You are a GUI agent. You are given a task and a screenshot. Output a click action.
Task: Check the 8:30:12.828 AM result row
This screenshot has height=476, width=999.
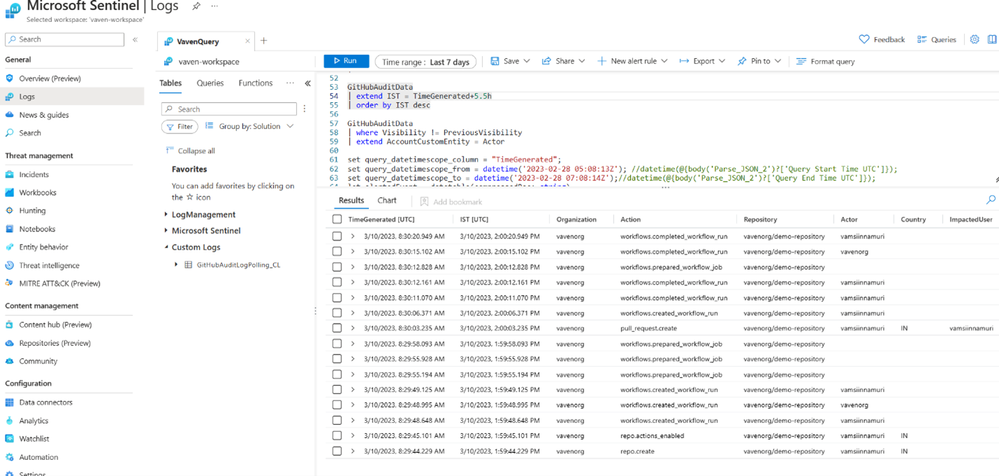(336, 266)
